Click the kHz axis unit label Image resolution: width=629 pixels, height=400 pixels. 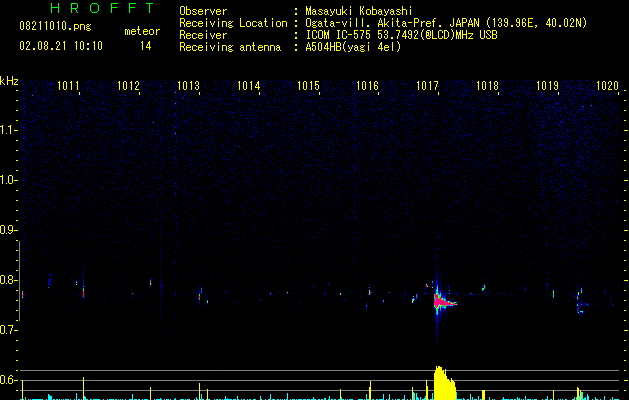pos(9,81)
